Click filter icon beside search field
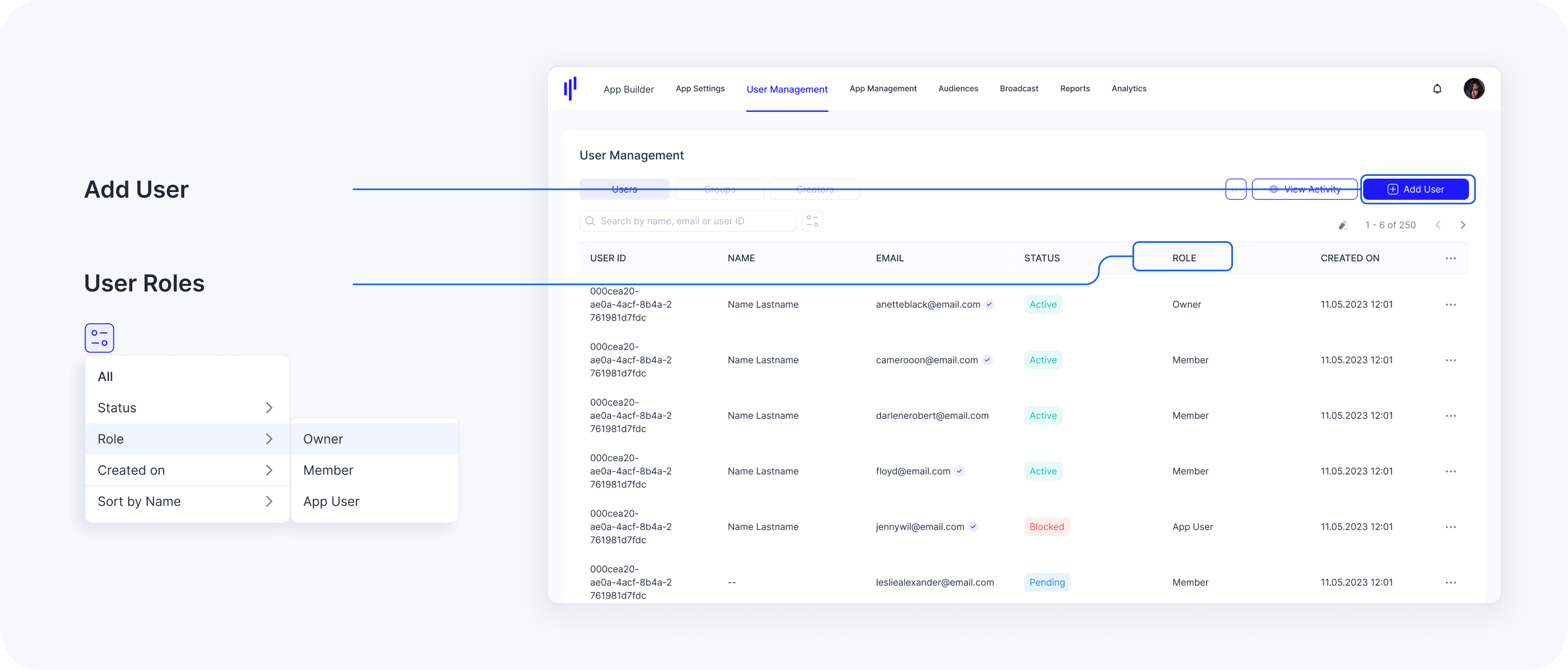 point(812,221)
